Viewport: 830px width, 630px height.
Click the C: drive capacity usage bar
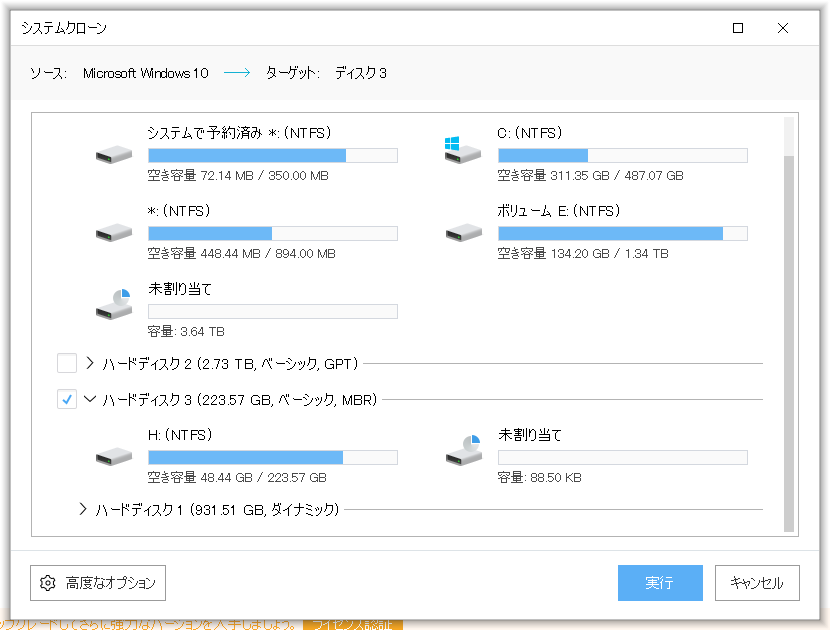pyautogui.click(x=620, y=155)
